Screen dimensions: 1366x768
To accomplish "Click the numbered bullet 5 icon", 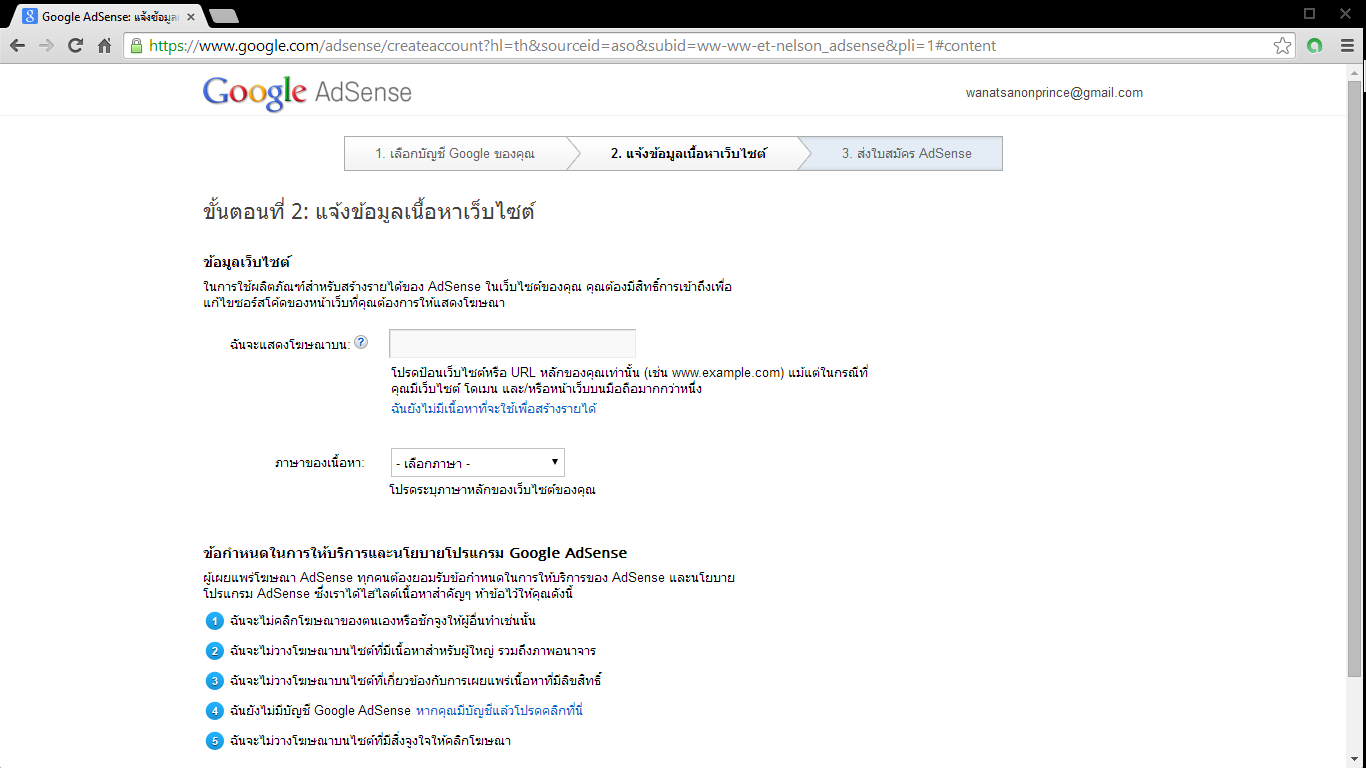I will click(214, 741).
